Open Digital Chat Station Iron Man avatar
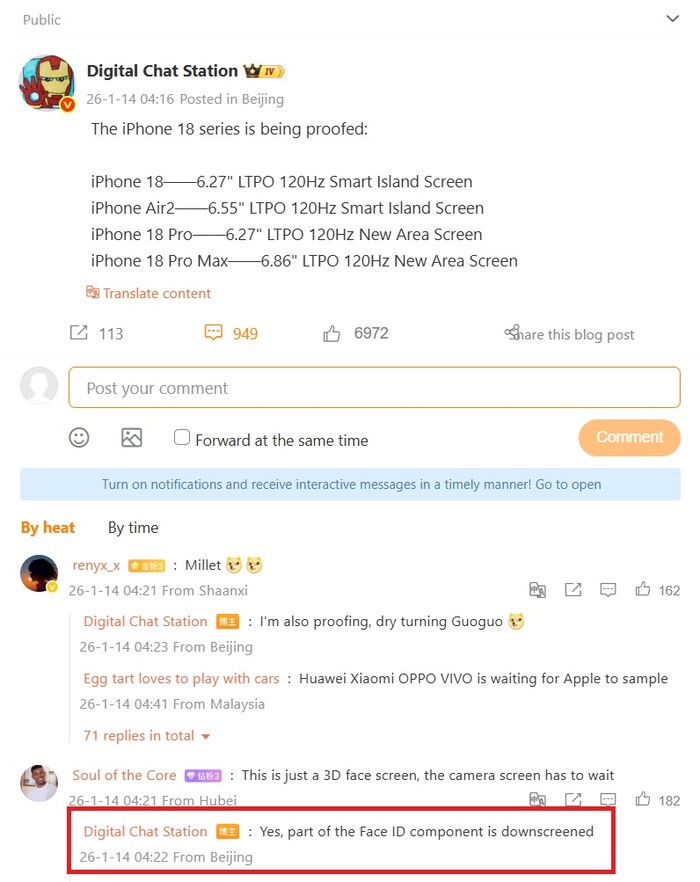 47,83
